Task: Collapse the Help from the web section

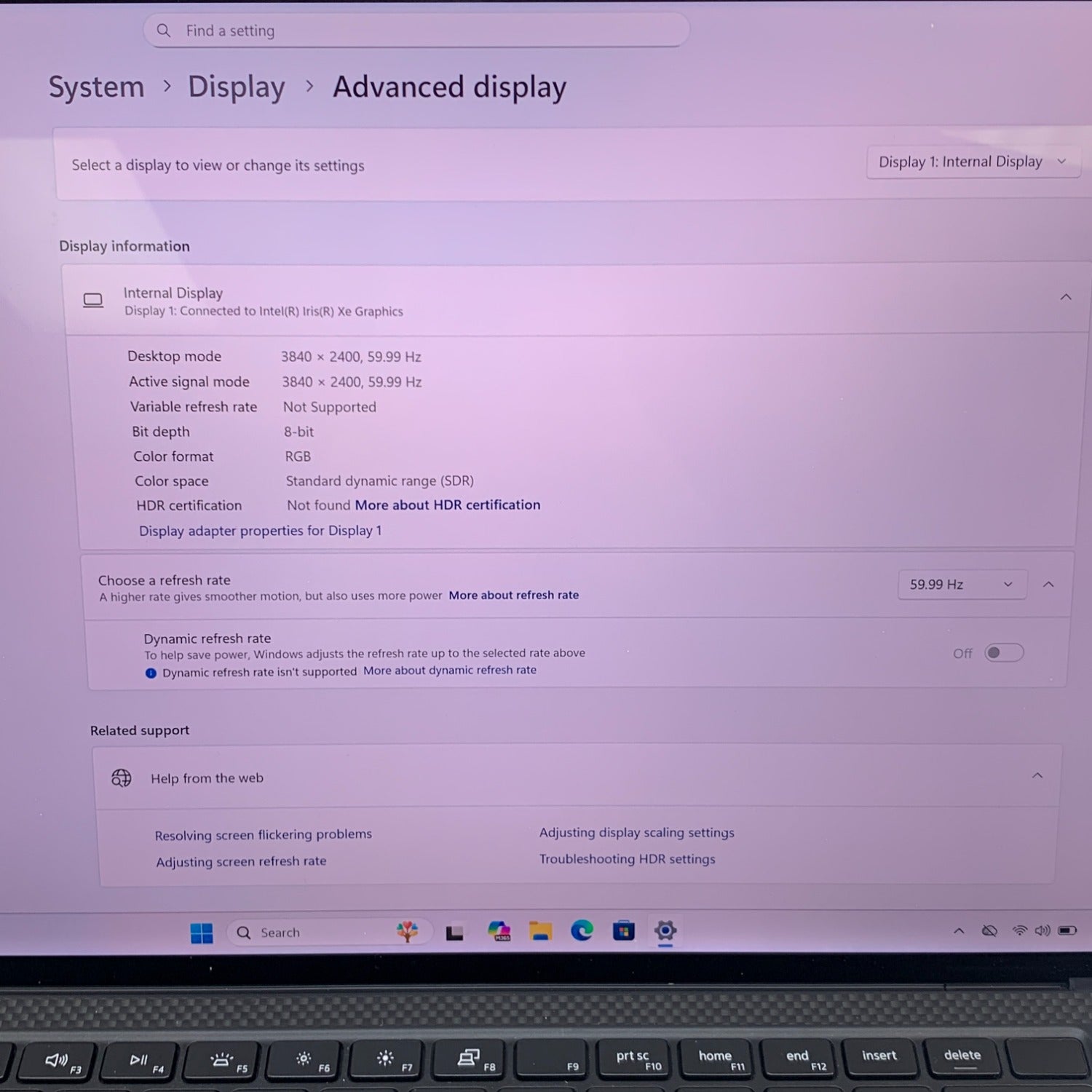Action: (1037, 776)
